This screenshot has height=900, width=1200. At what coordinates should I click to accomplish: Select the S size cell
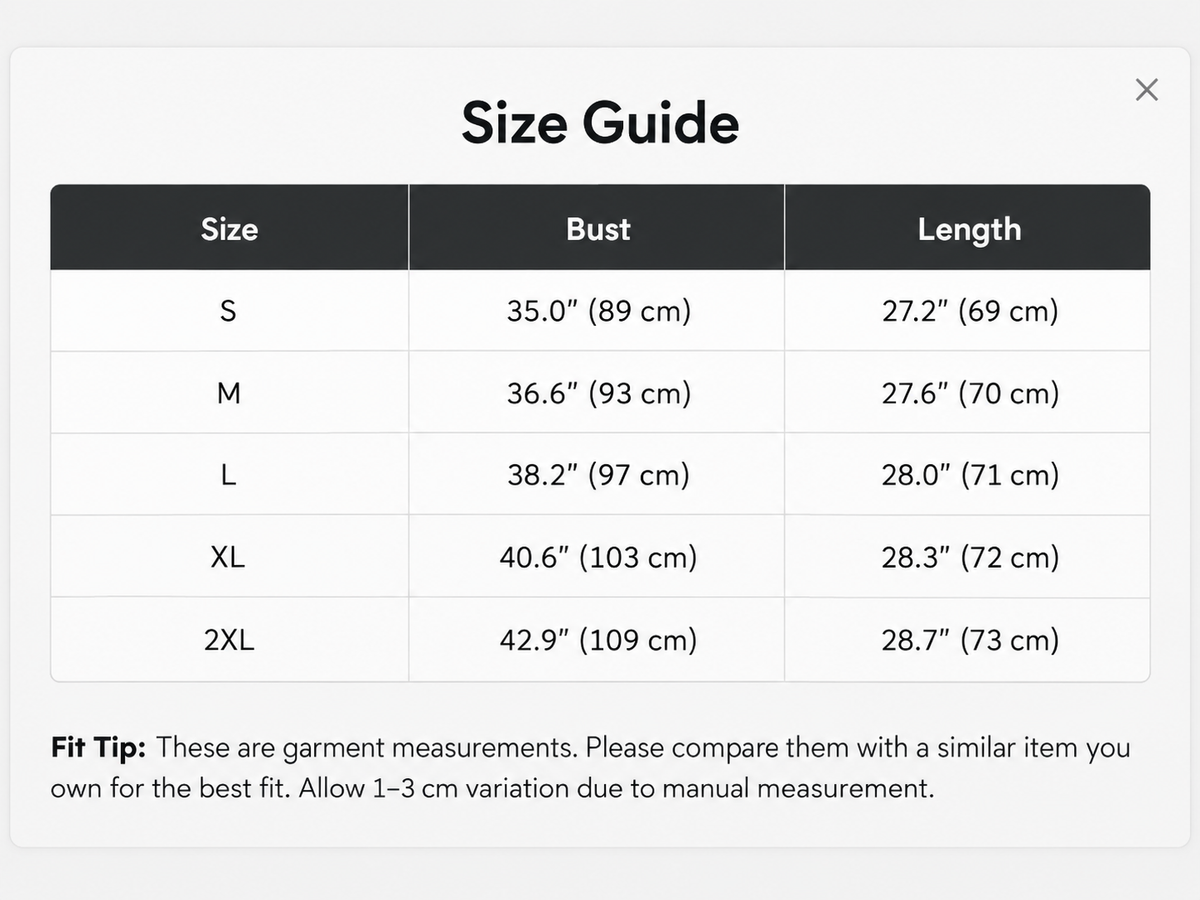229,311
